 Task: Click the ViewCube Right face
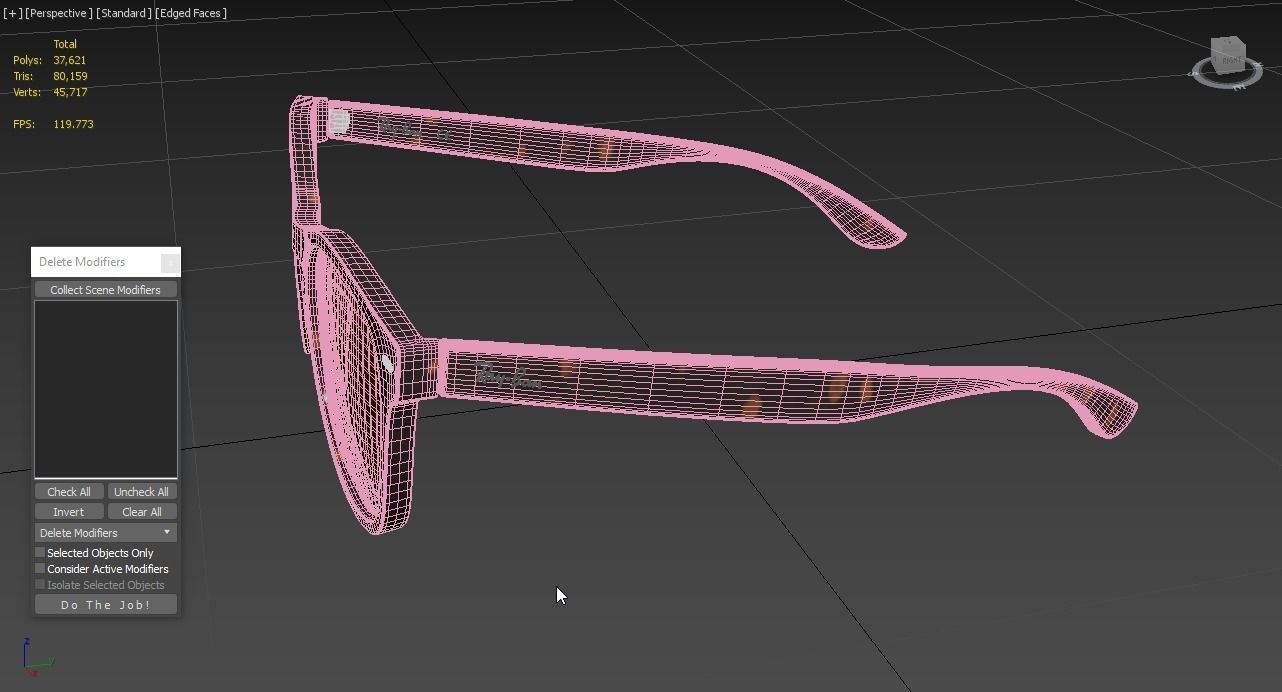coord(1230,60)
